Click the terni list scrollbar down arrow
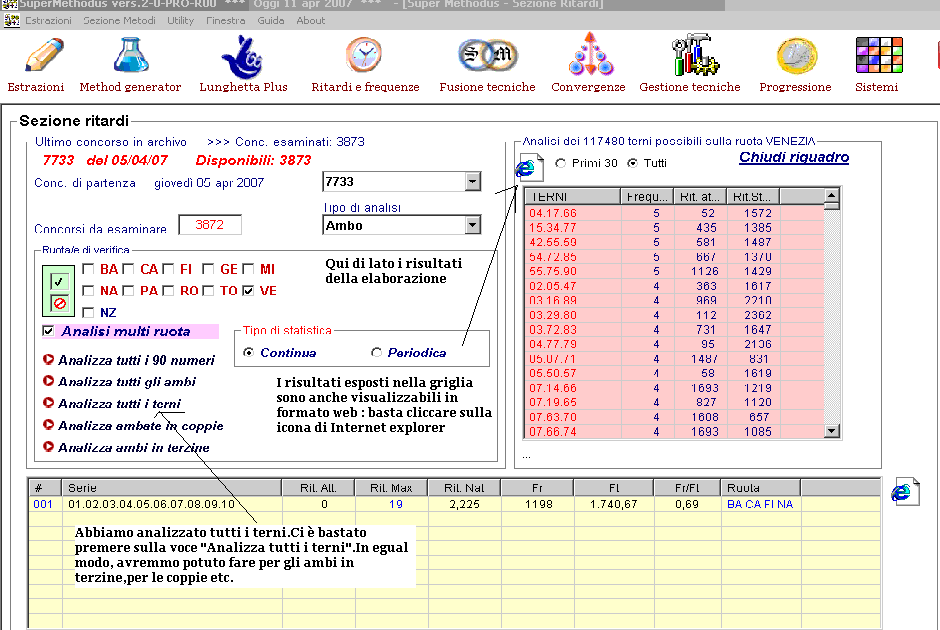This screenshot has height=630, width=940. [831, 431]
